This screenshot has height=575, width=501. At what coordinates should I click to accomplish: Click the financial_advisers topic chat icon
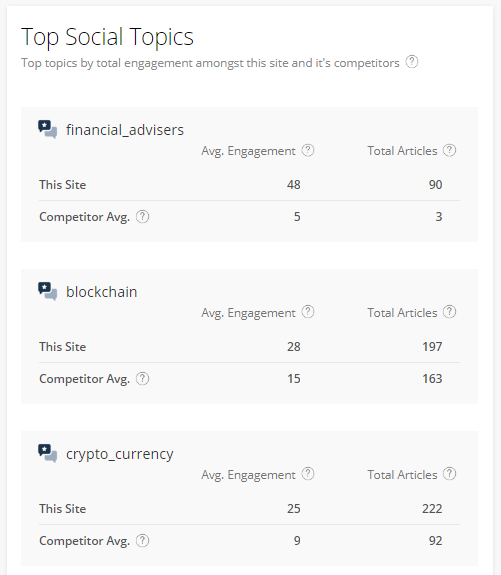point(47,129)
